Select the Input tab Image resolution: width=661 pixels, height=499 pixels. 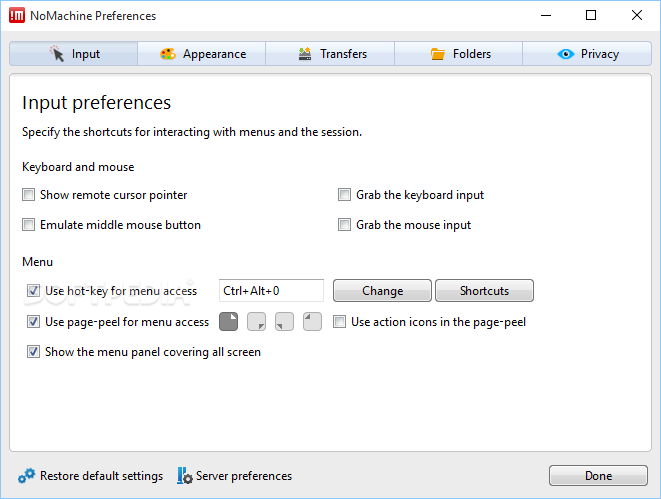tap(73, 54)
